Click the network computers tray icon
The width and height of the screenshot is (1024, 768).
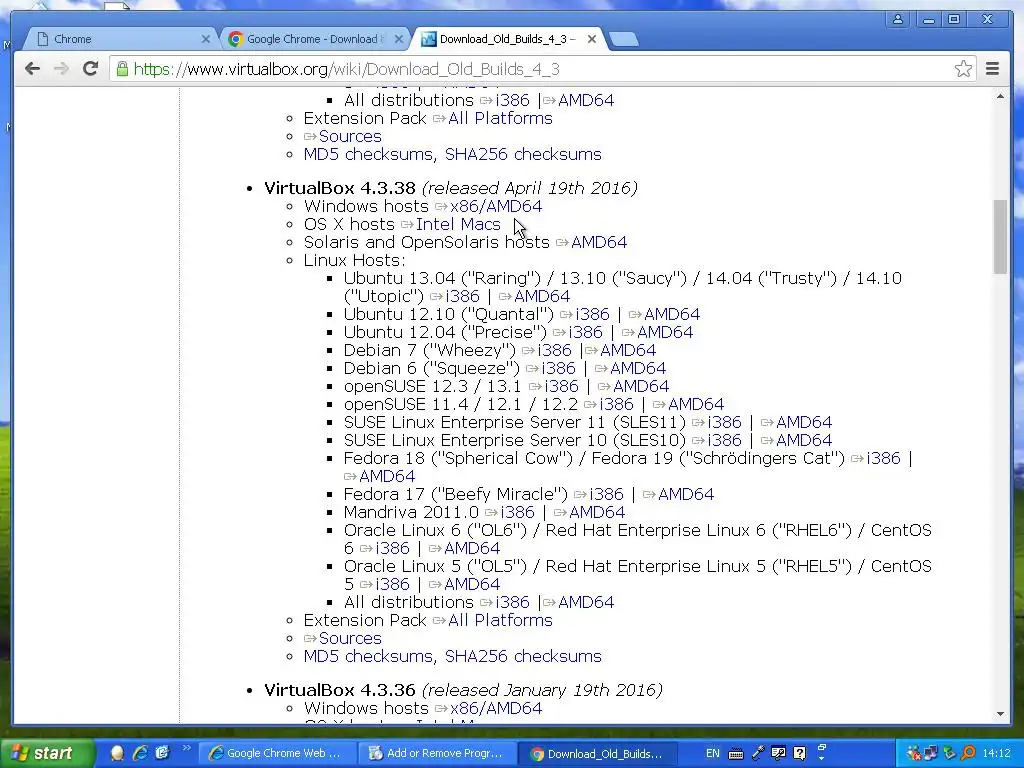click(931, 753)
